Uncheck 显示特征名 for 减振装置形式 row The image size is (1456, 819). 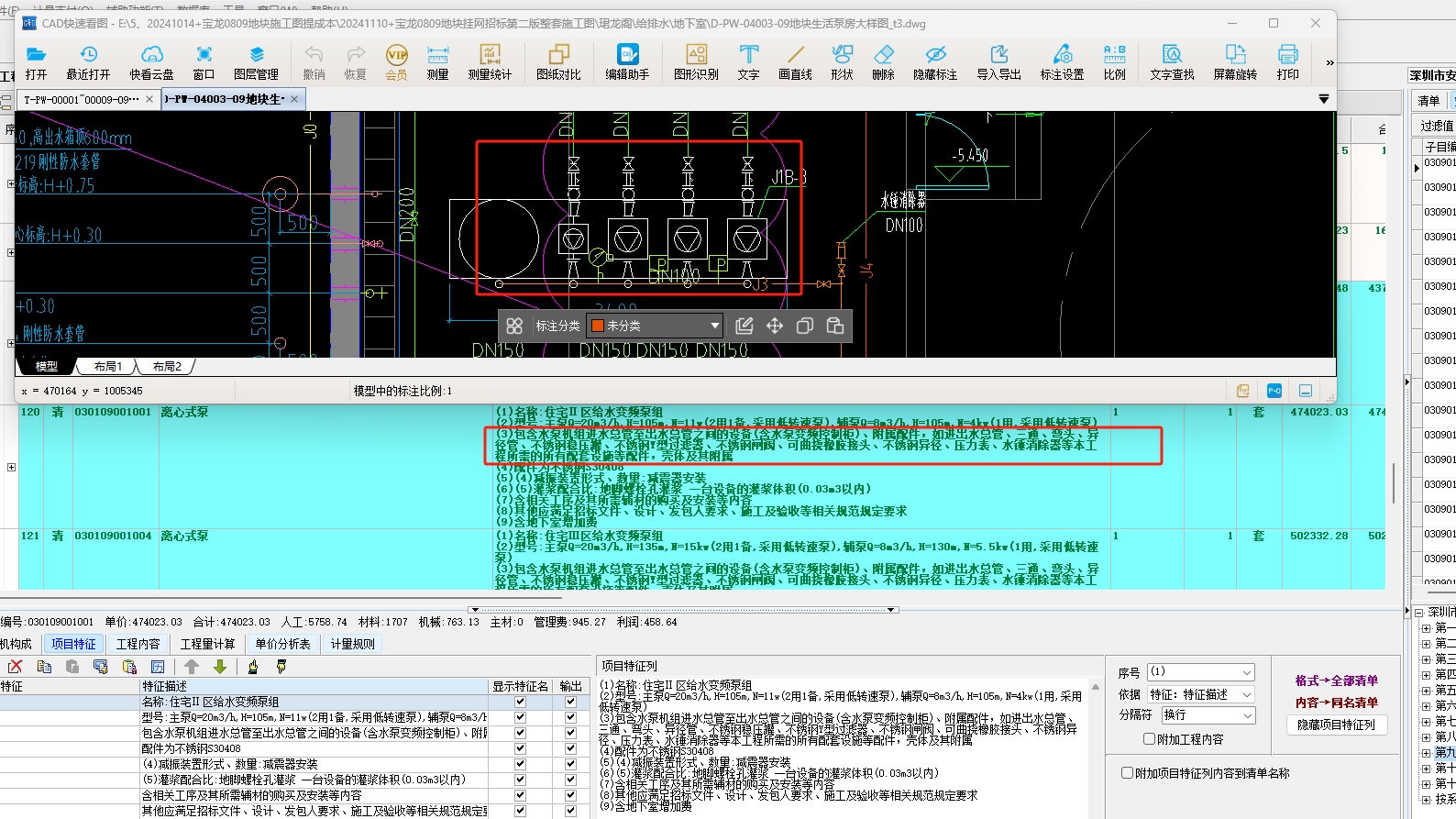tap(520, 764)
